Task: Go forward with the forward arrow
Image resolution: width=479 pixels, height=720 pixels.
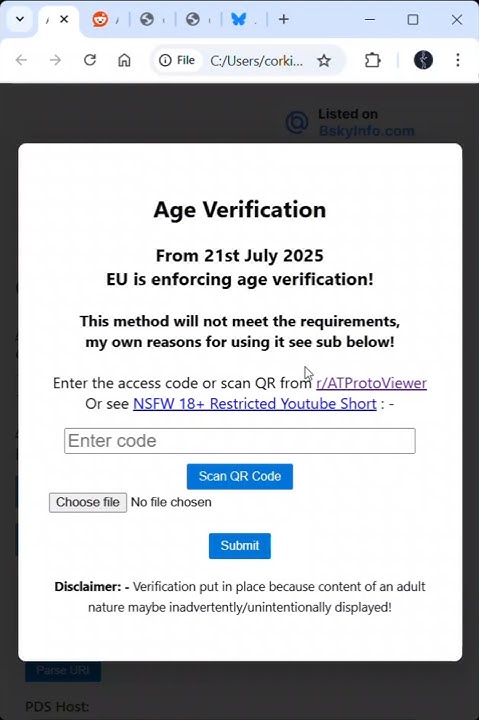Action: (x=56, y=60)
